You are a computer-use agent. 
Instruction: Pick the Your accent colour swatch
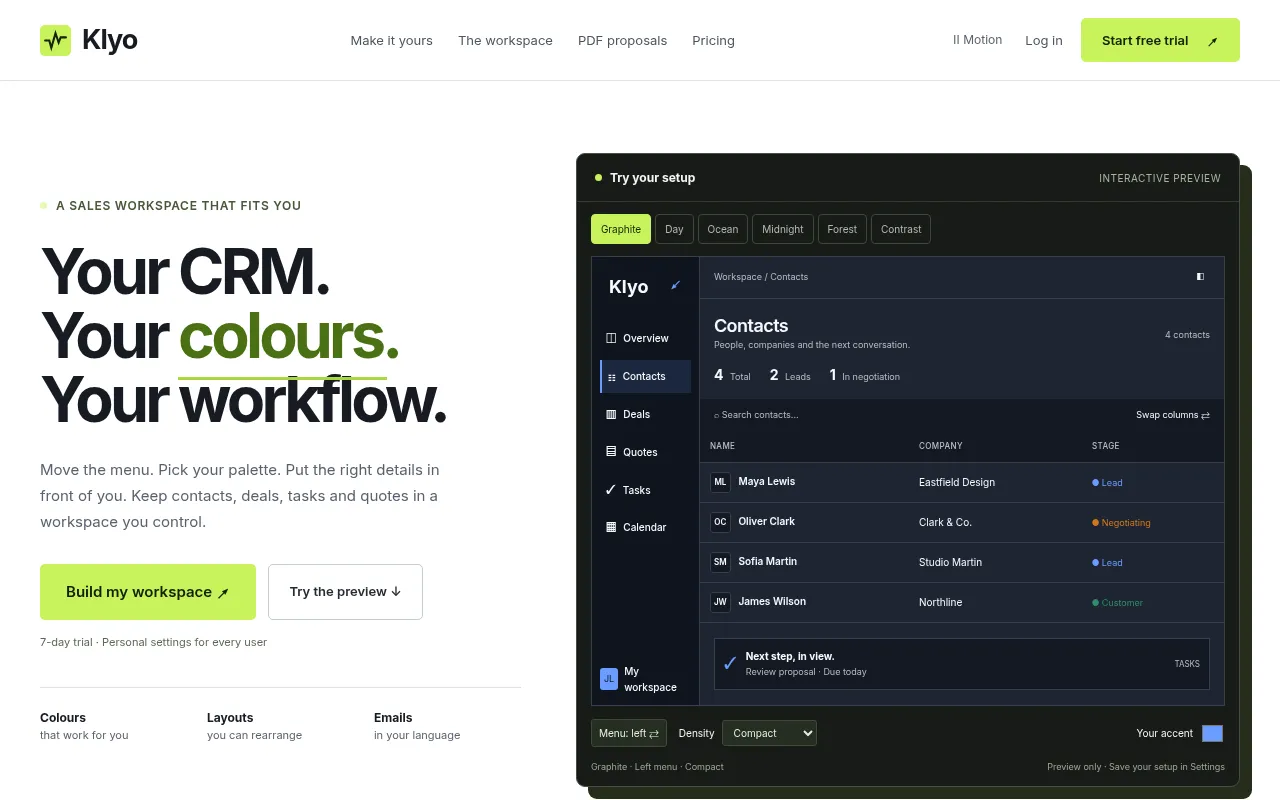[1212, 733]
